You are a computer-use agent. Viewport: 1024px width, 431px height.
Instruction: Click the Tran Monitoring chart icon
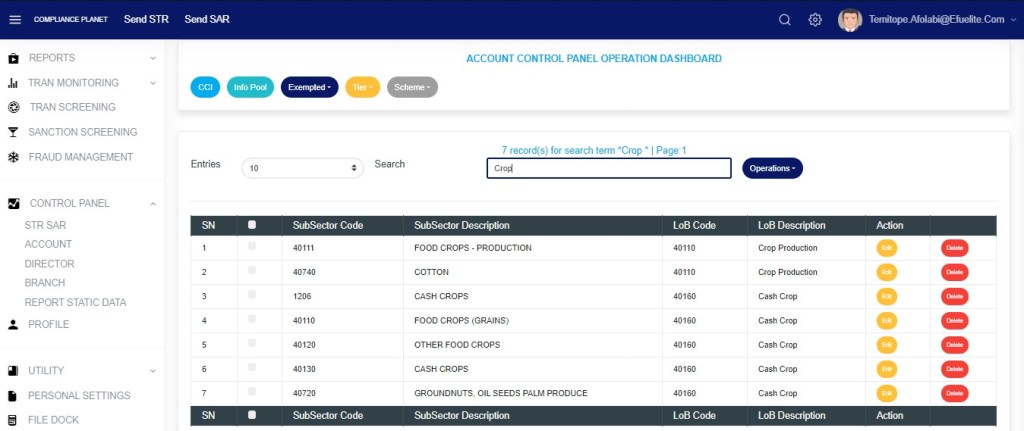point(13,83)
